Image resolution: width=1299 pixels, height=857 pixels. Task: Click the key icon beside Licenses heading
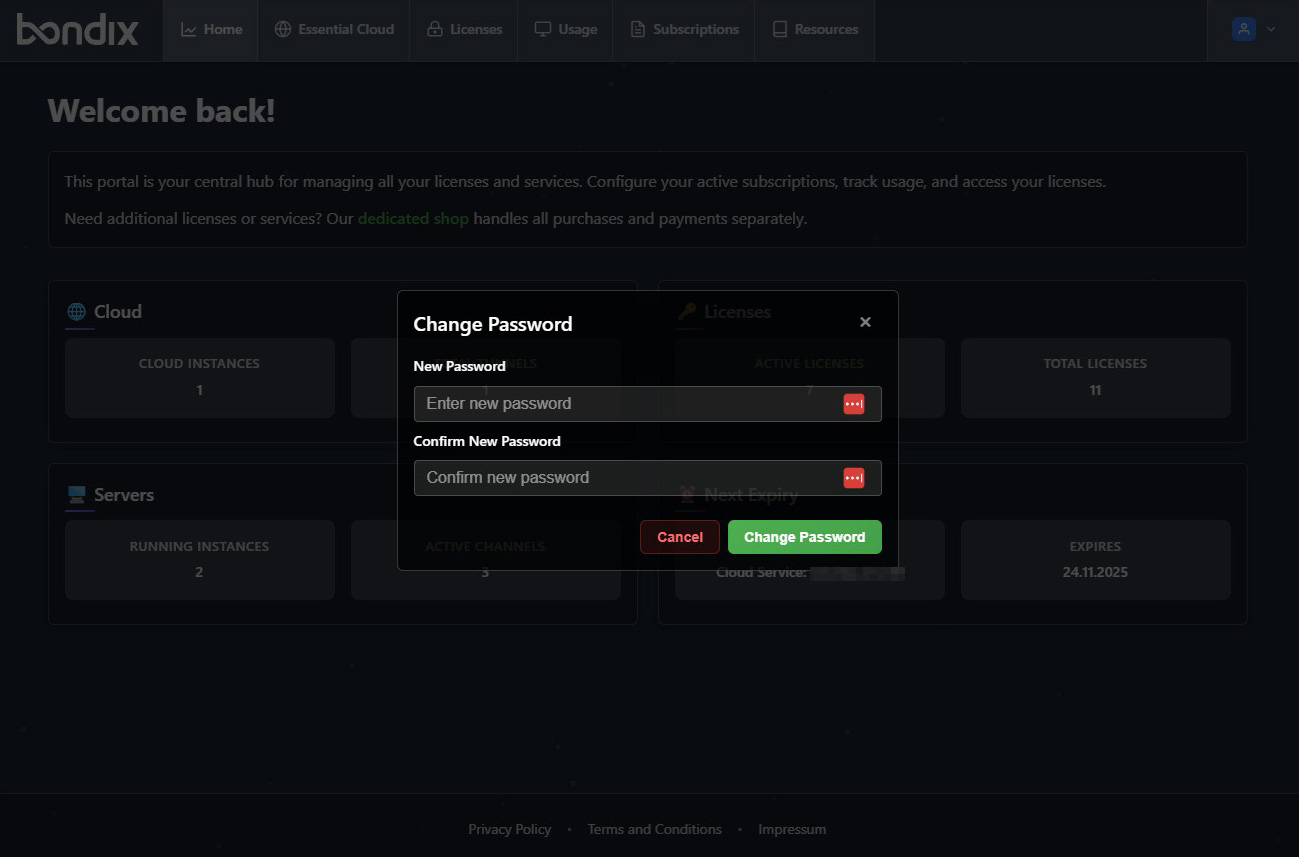[687, 312]
